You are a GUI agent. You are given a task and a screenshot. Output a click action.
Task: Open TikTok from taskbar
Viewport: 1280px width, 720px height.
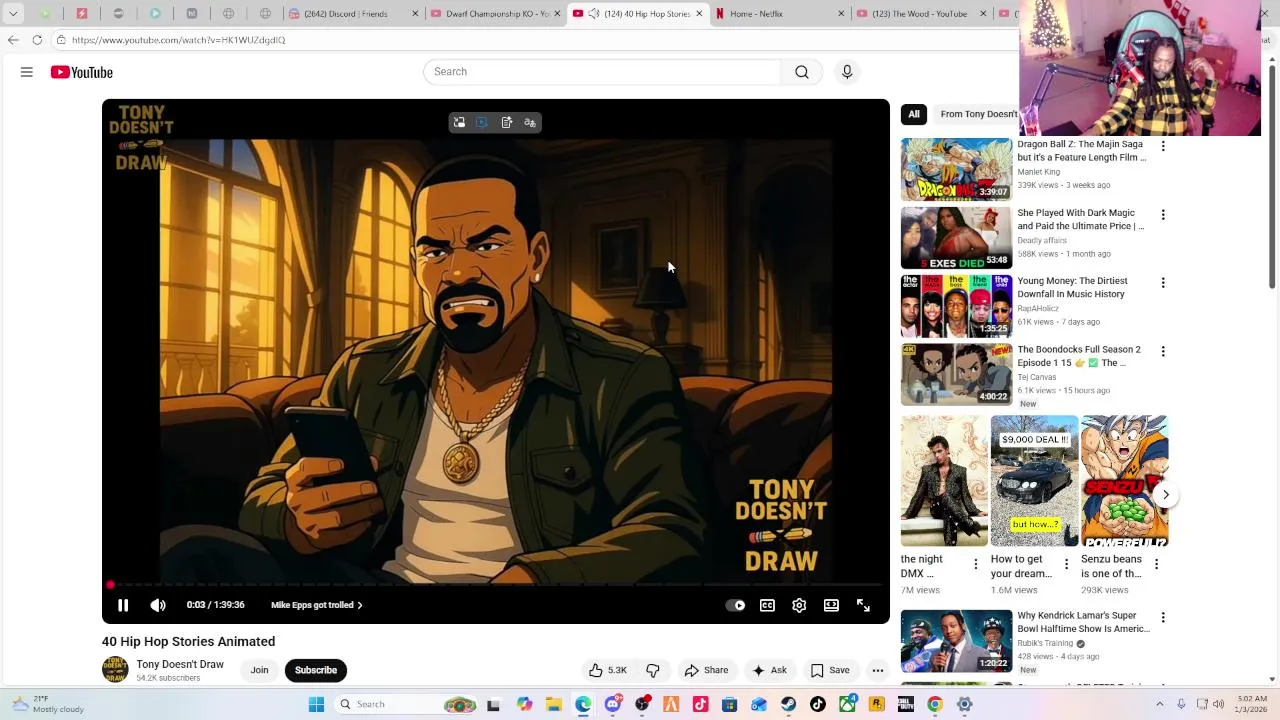tap(818, 704)
